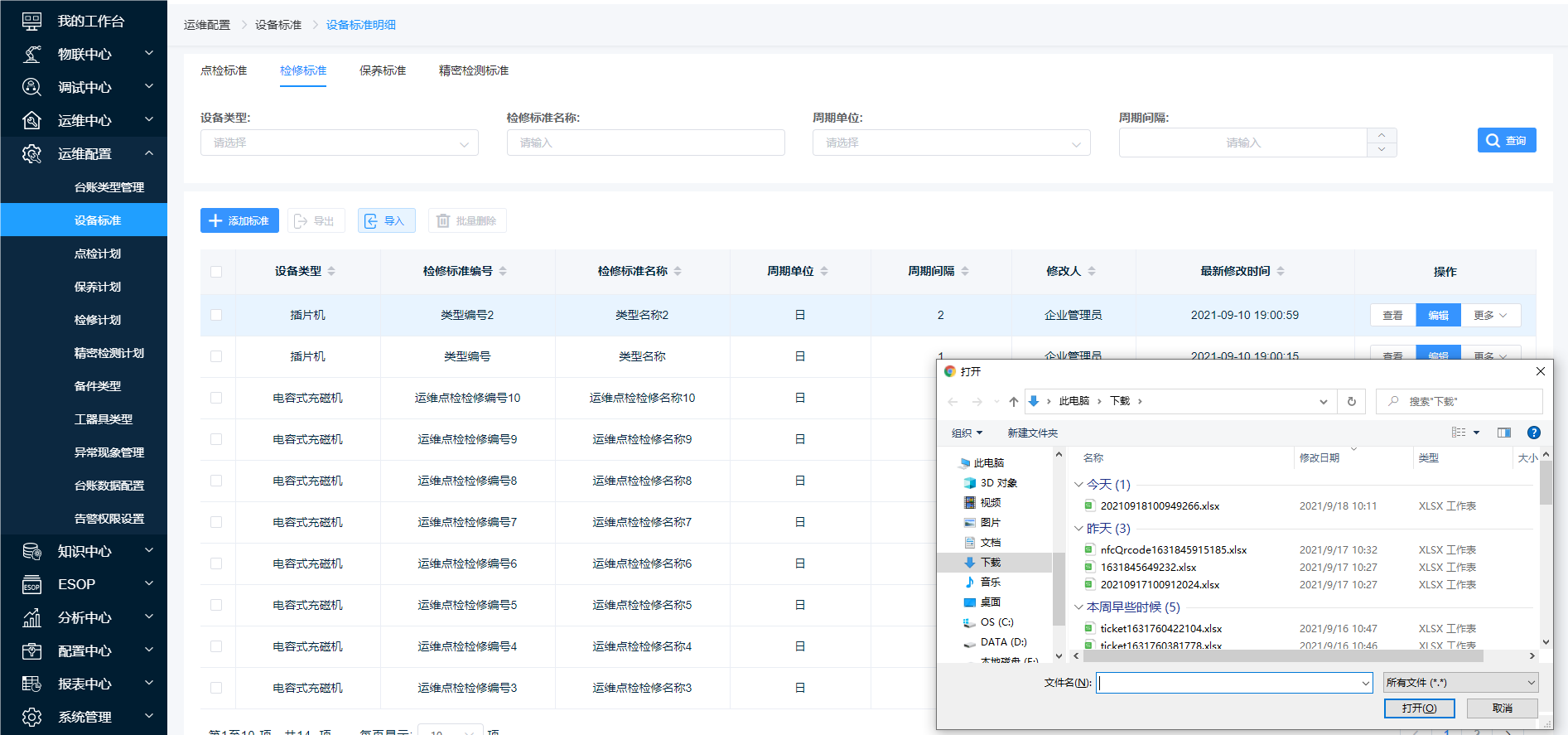This screenshot has height=735, width=1568.
Task: Click the 导入 import toolbar button
Action: pyautogui.click(x=386, y=221)
